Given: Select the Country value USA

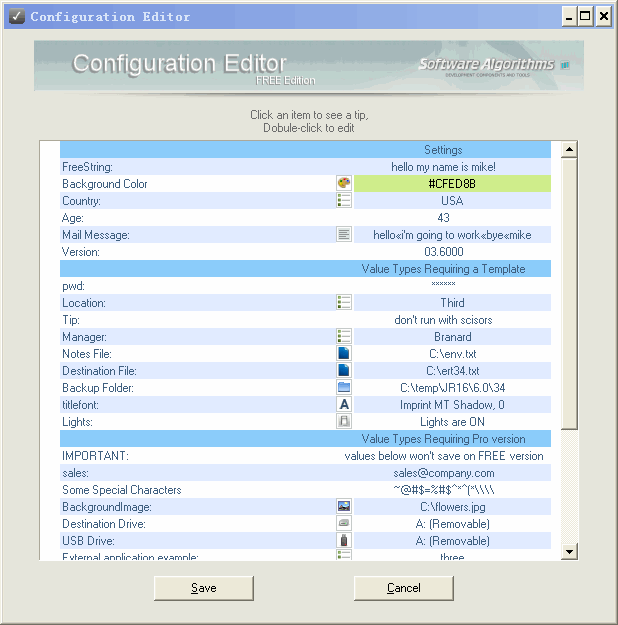Looking at the screenshot, I should tap(452, 200).
